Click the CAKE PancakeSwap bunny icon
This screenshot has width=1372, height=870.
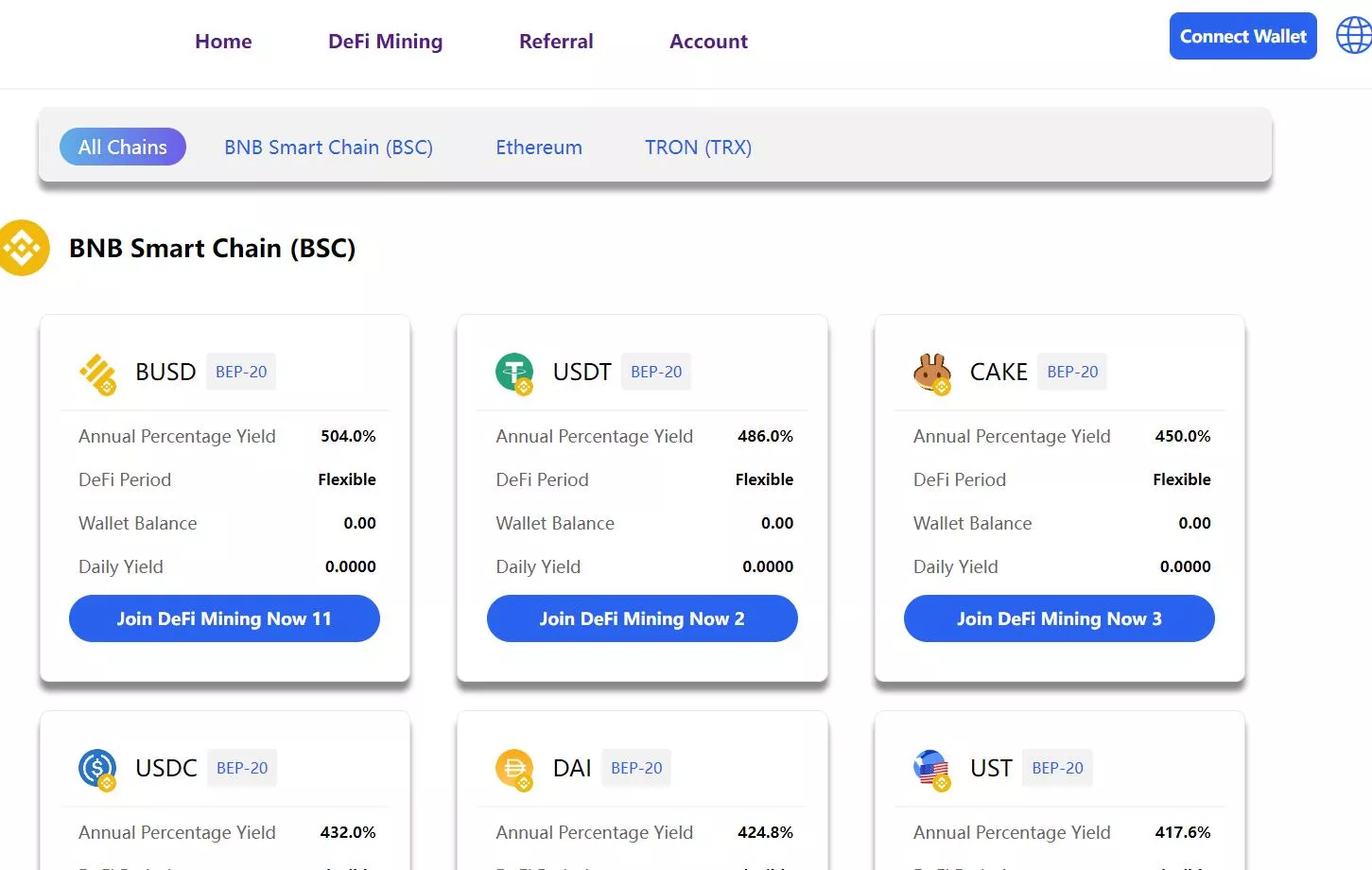click(931, 373)
